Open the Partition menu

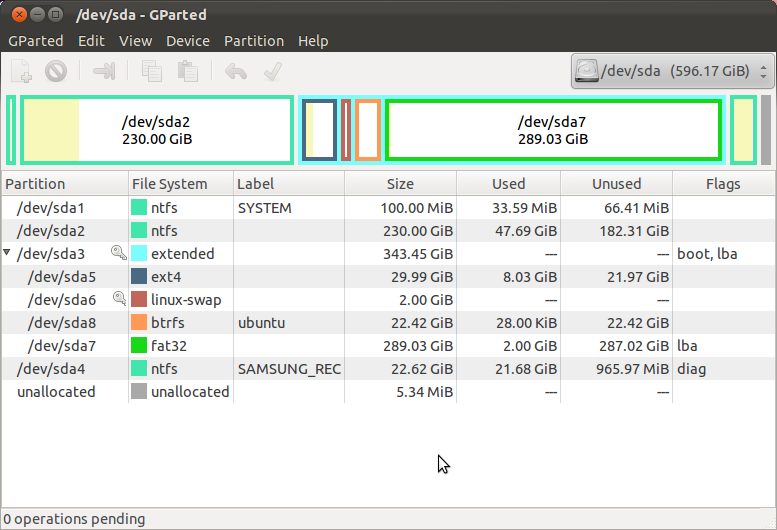click(x=253, y=41)
